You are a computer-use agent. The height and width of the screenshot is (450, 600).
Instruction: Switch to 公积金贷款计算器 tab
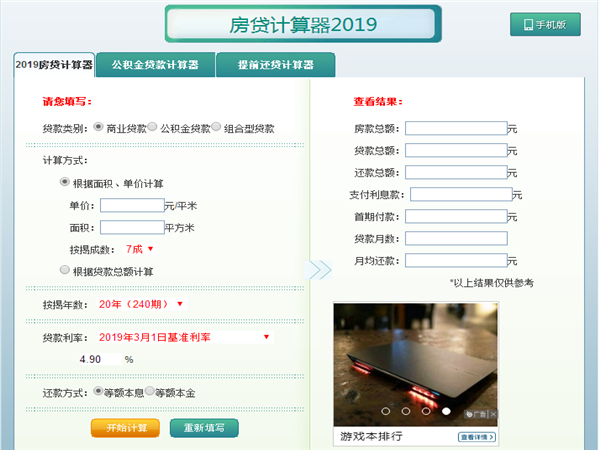(x=155, y=65)
